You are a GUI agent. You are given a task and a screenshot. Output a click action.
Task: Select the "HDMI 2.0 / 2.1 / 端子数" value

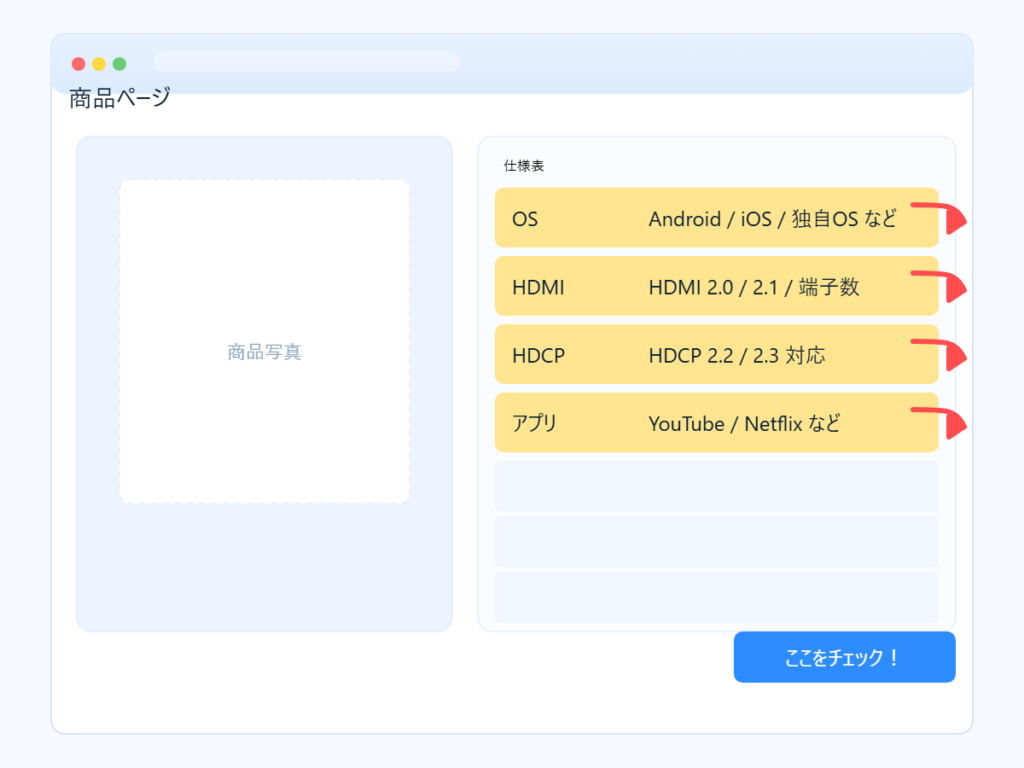[x=754, y=287]
